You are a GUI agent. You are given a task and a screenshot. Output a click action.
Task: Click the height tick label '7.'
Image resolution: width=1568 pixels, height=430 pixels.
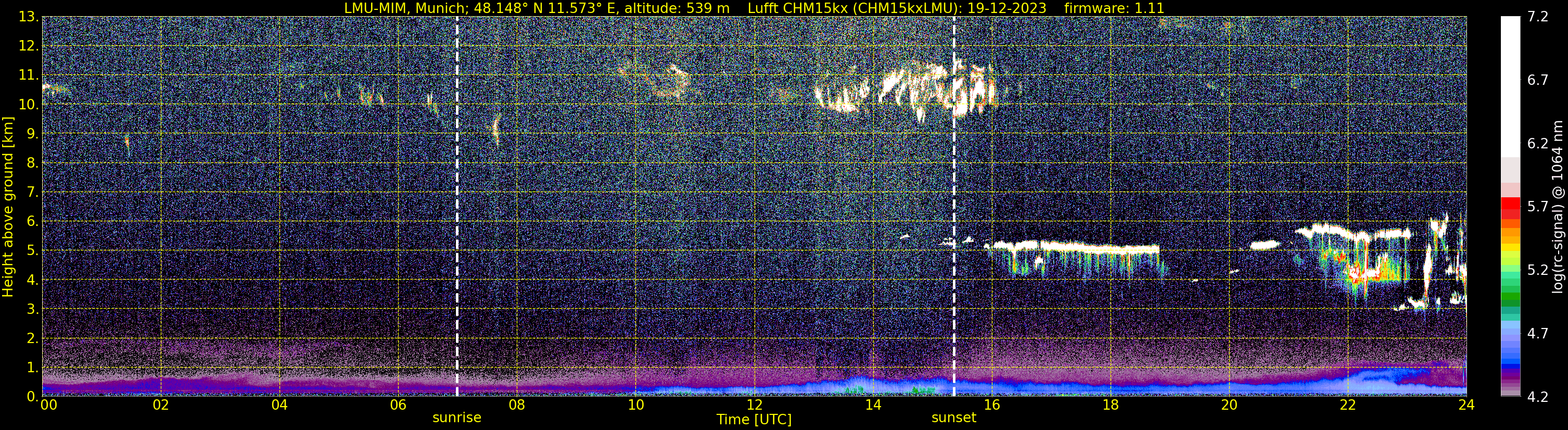[x=33, y=193]
